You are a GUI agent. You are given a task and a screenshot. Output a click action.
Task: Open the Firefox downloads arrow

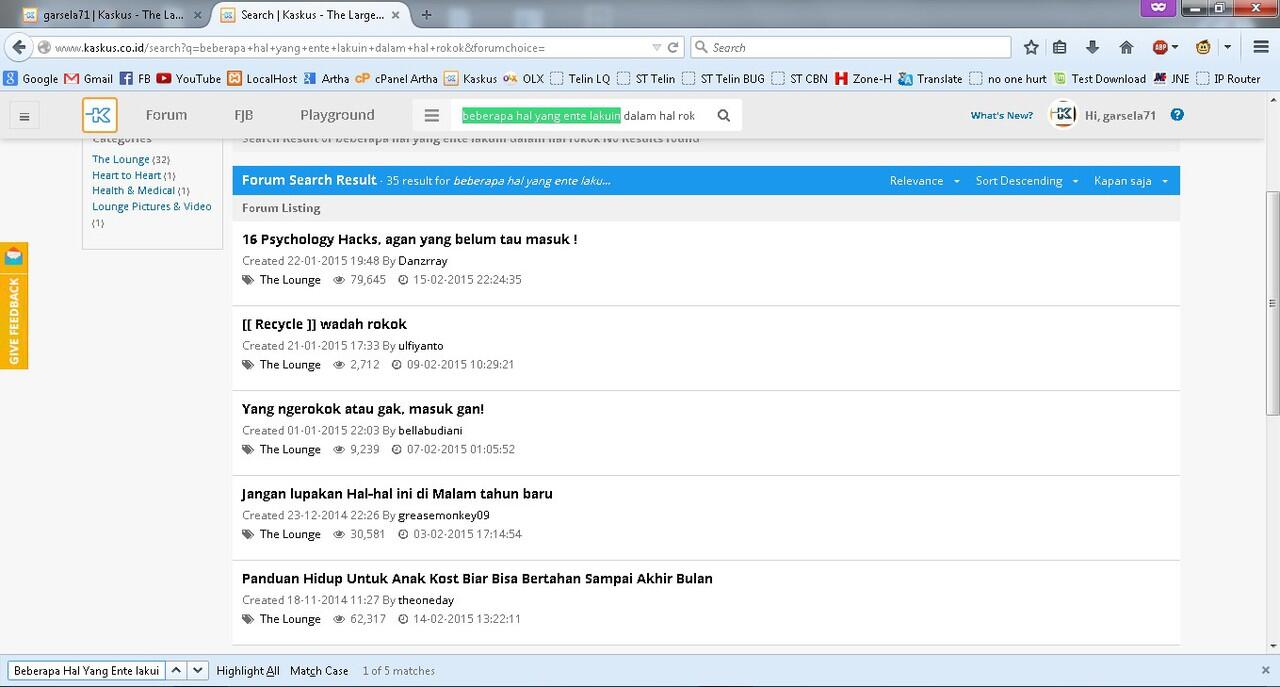pyautogui.click(x=1092, y=47)
